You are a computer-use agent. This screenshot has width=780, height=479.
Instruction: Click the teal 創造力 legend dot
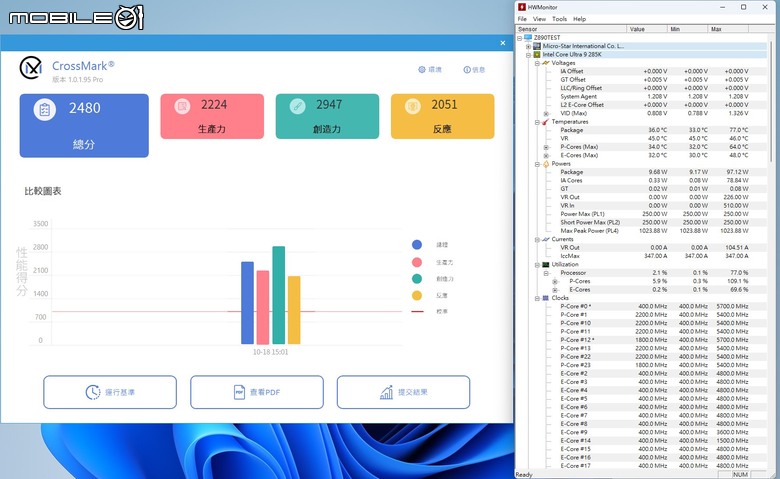click(417, 279)
